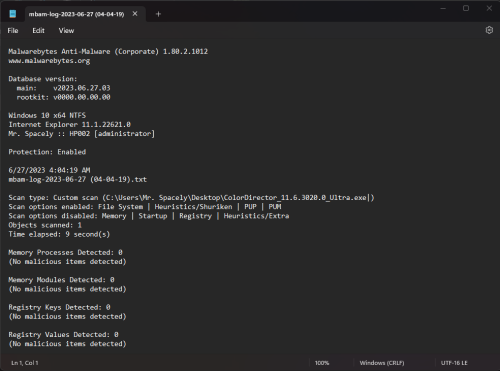Minimize the Notepad window

(443, 8)
